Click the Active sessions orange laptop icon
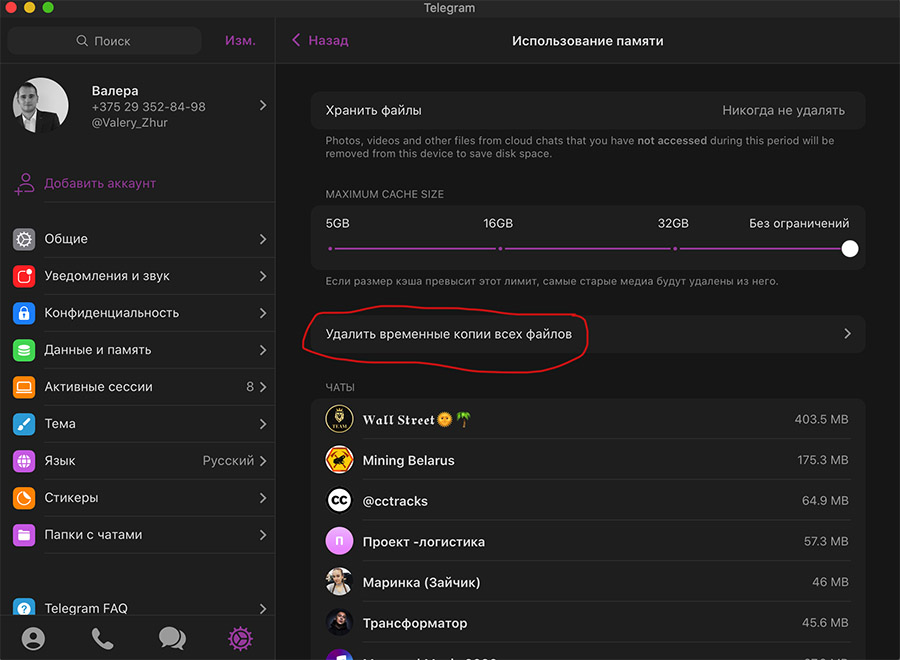This screenshot has width=900, height=660. pyautogui.click(x=24, y=387)
